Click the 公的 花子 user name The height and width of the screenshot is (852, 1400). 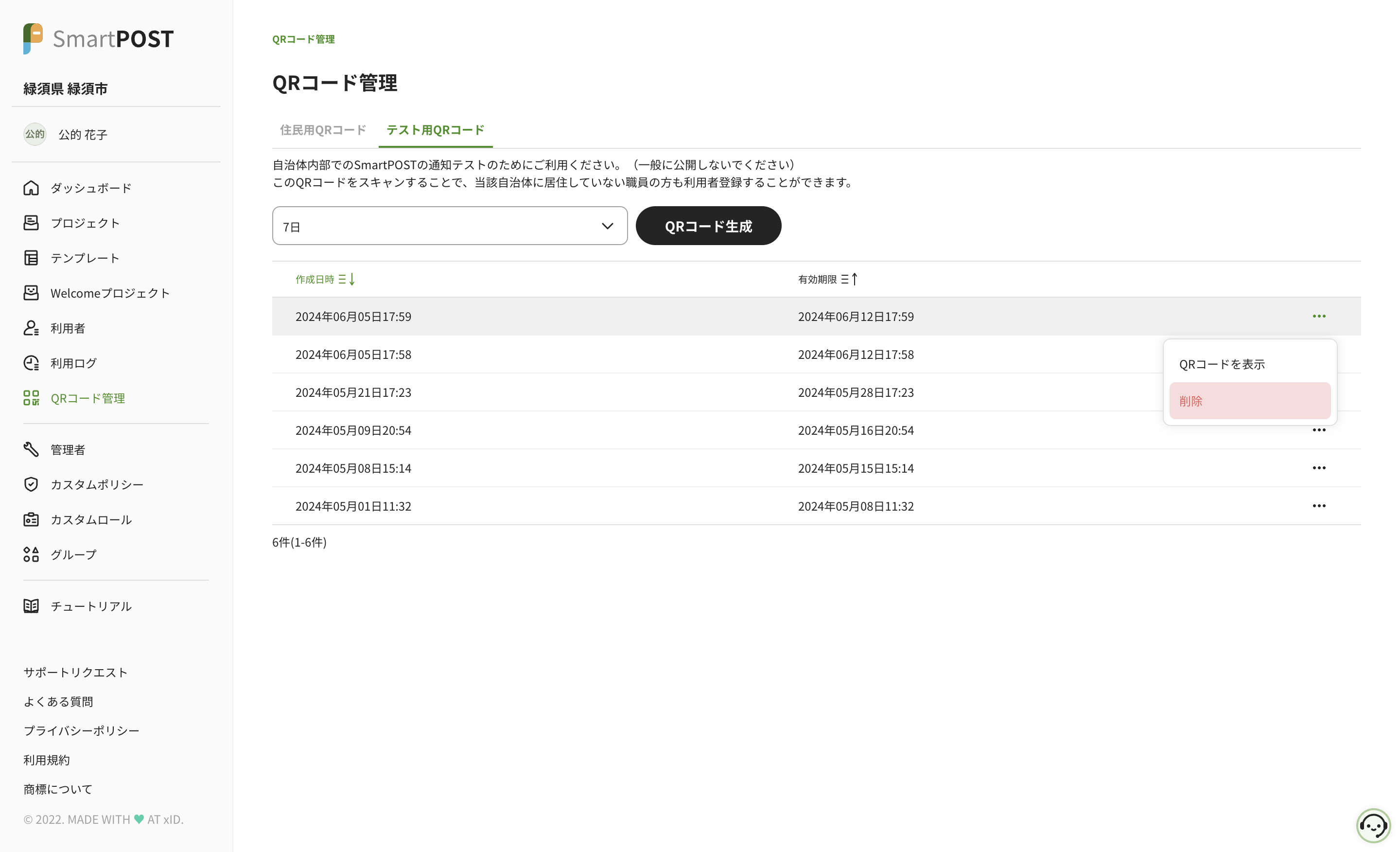tap(83, 134)
